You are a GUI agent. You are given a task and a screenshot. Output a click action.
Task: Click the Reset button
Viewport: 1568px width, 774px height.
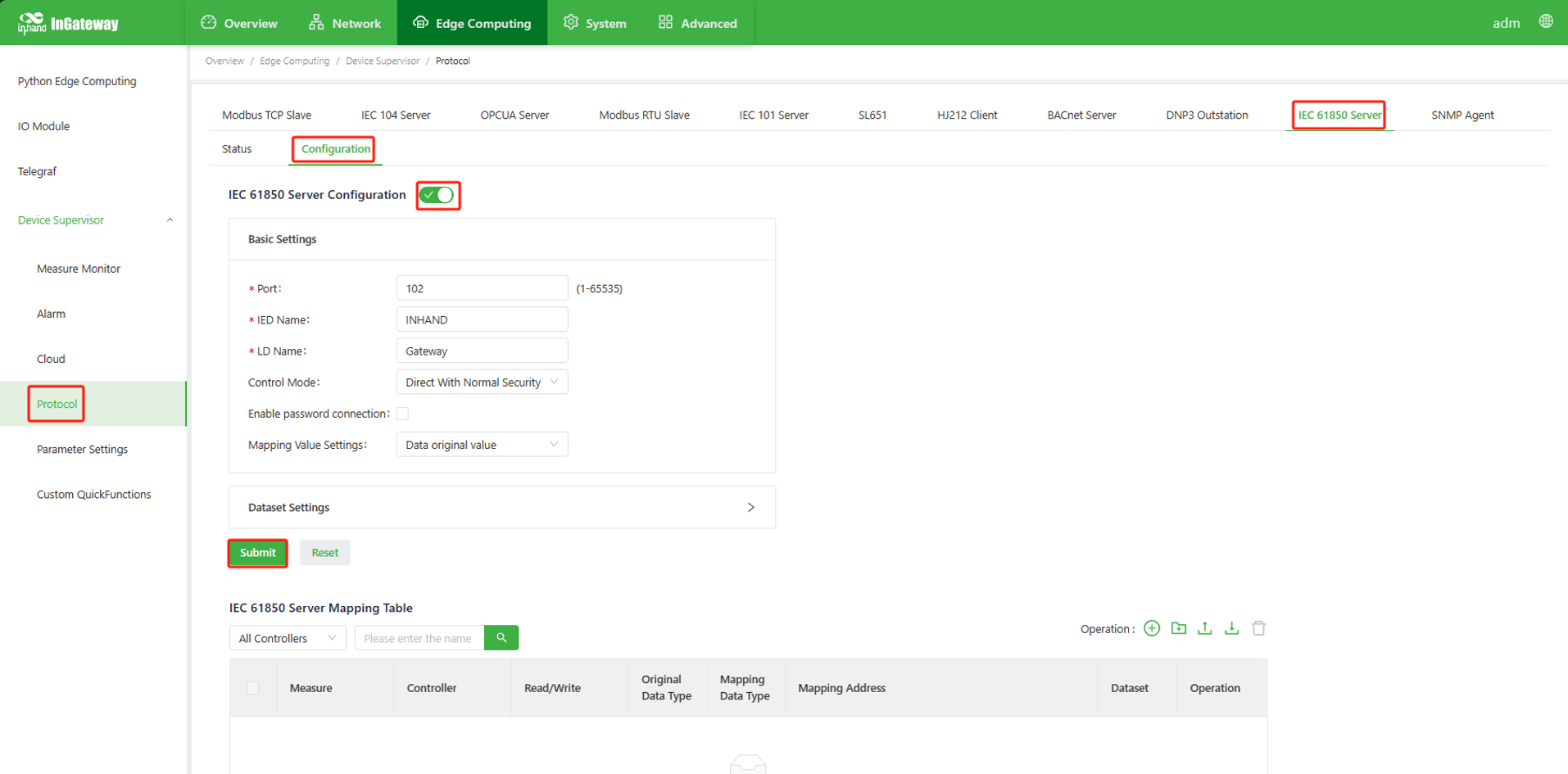(x=324, y=553)
